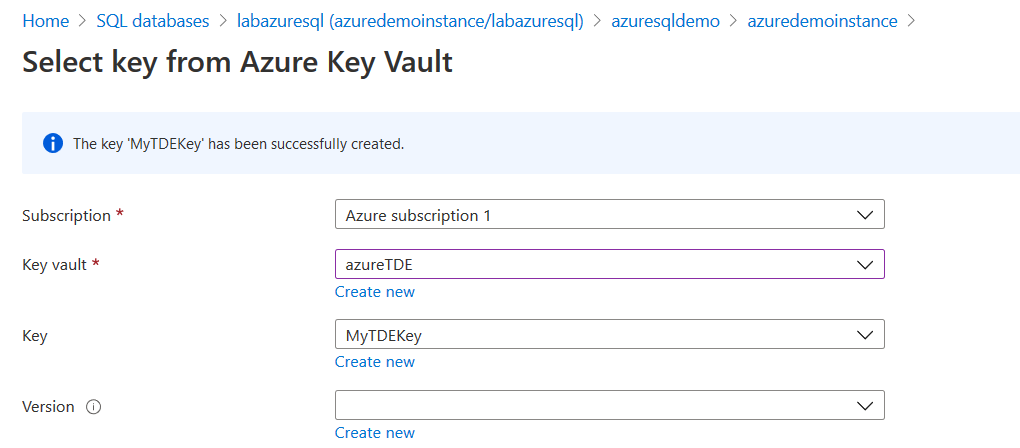This screenshot has height=448, width=1020.
Task: Click Create new under Key vault
Action: click(x=374, y=292)
